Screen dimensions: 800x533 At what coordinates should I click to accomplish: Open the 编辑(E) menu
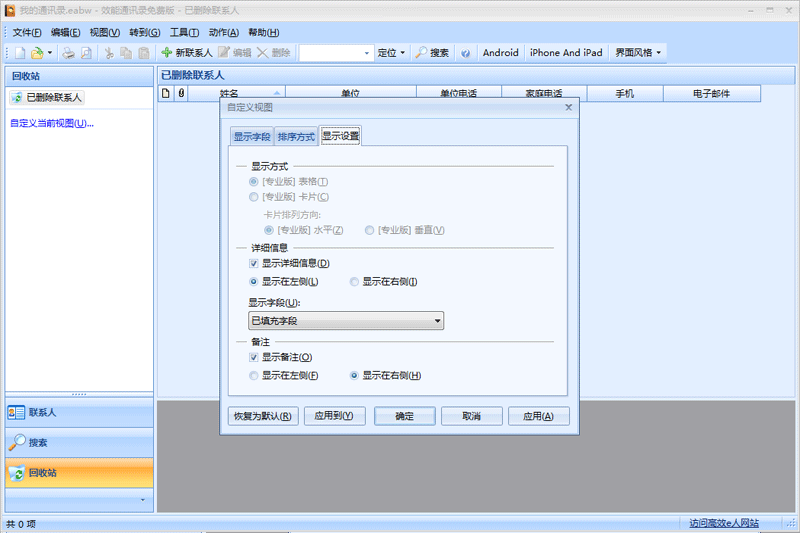[65, 33]
